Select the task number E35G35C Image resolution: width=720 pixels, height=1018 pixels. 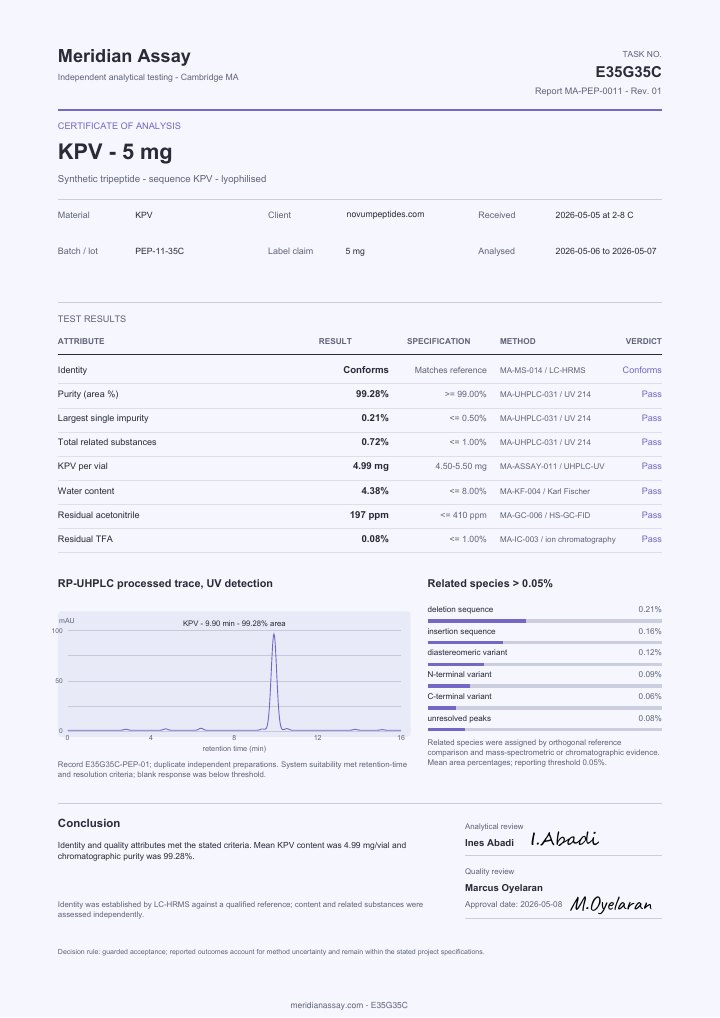pos(628,71)
